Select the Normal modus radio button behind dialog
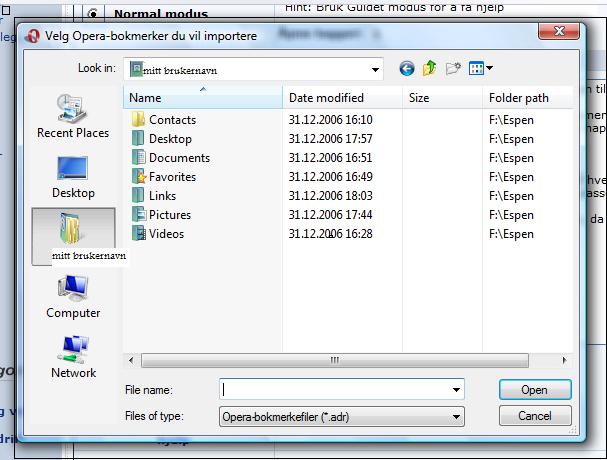The image size is (607, 460). click(93, 14)
